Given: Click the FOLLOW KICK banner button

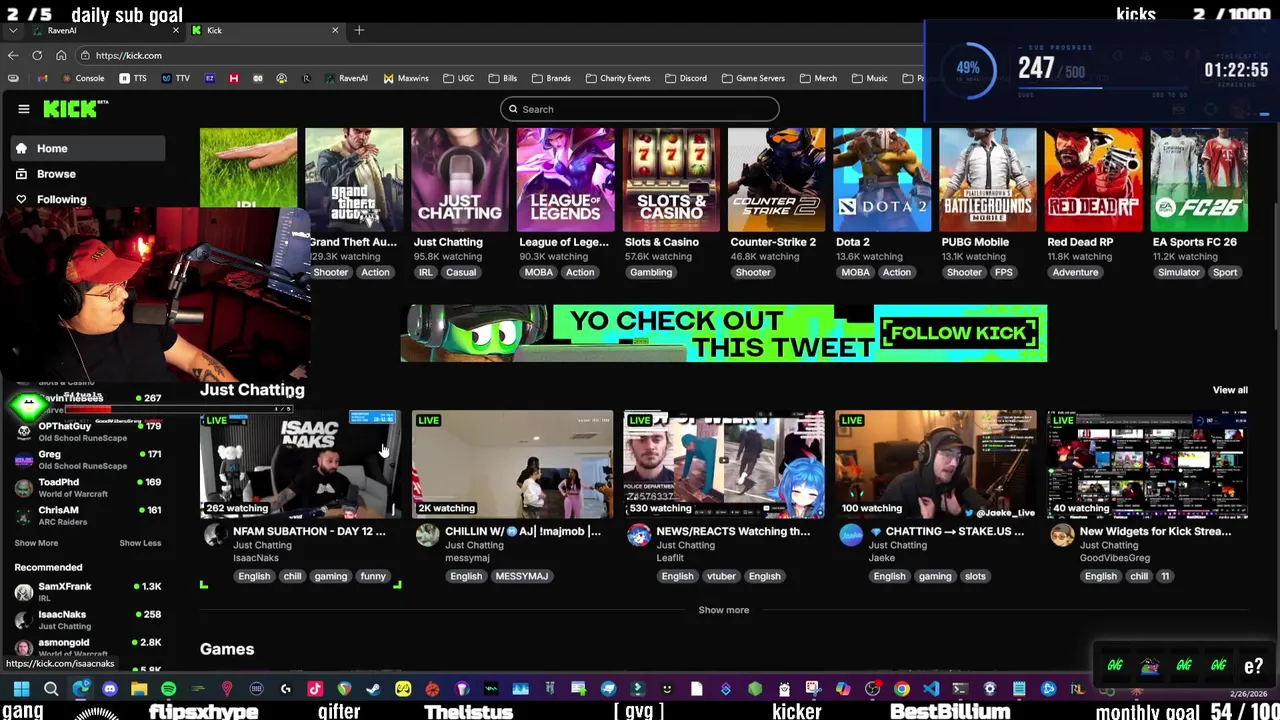Looking at the screenshot, I should pos(960,333).
